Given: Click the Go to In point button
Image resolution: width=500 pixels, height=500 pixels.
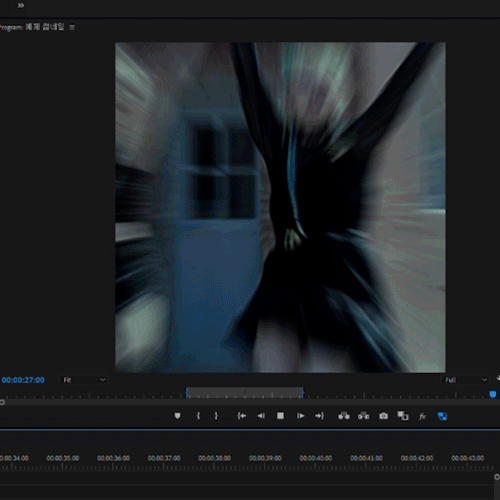Looking at the screenshot, I should coord(241,416).
